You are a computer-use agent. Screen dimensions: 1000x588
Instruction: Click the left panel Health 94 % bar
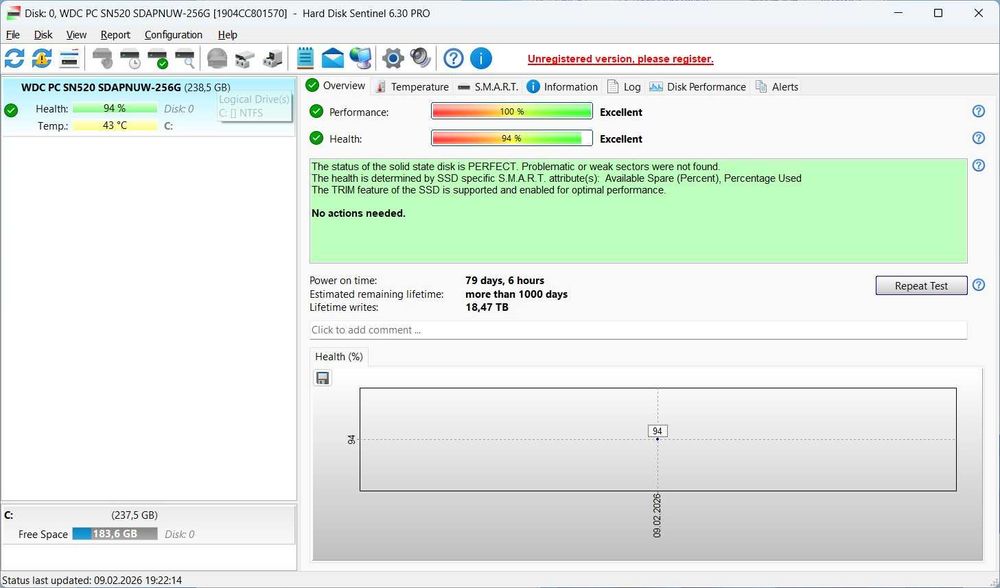click(115, 108)
